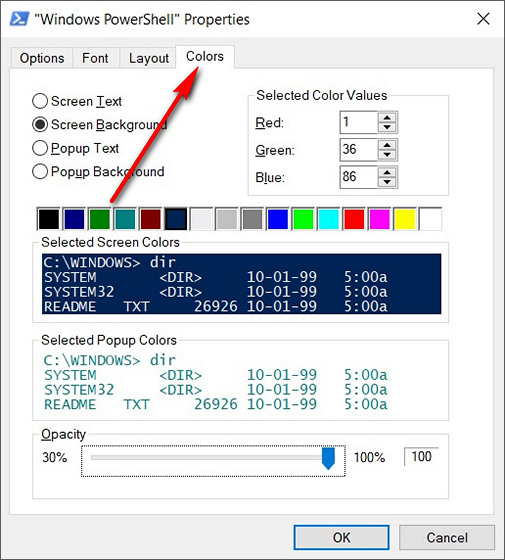The image size is (505, 560).
Task: Pick the dark gray color swatch
Action: click(252, 219)
